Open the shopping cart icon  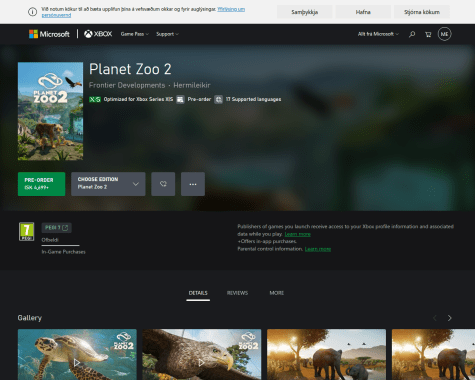428,34
